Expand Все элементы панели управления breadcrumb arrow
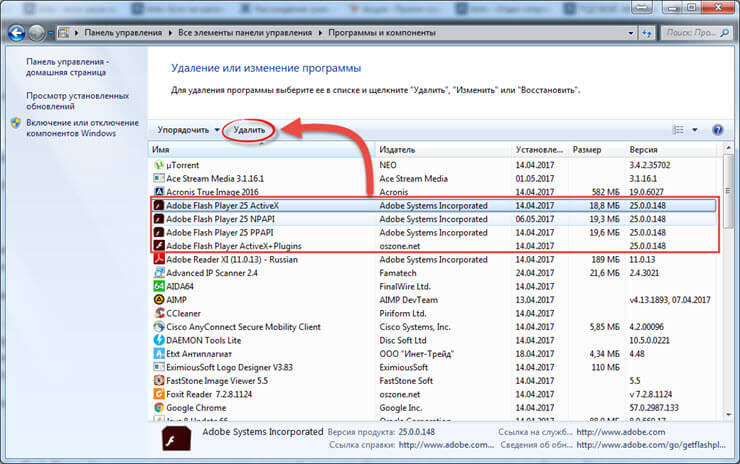 (x=320, y=33)
